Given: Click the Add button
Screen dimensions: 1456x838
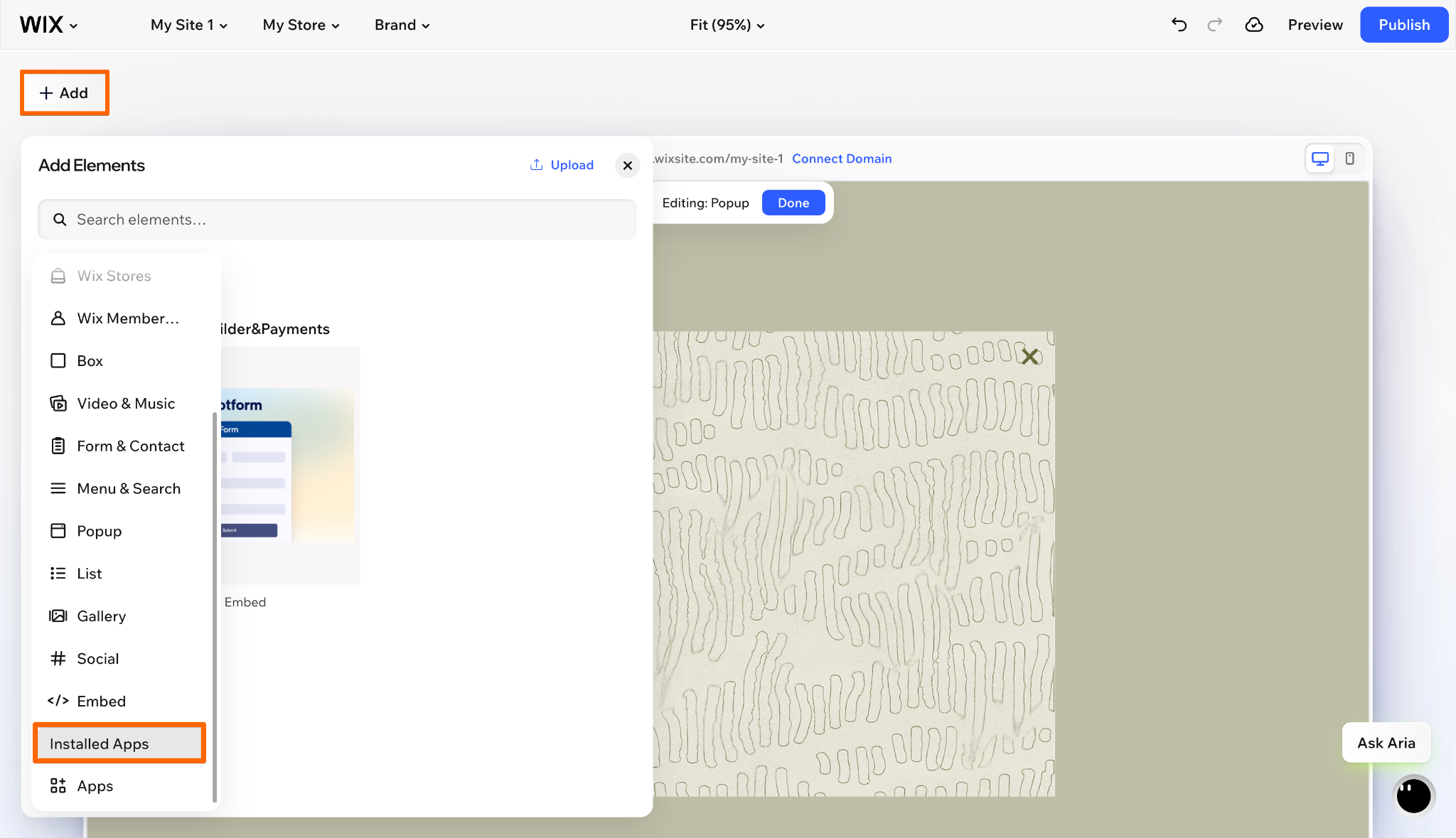Looking at the screenshot, I should tap(64, 93).
